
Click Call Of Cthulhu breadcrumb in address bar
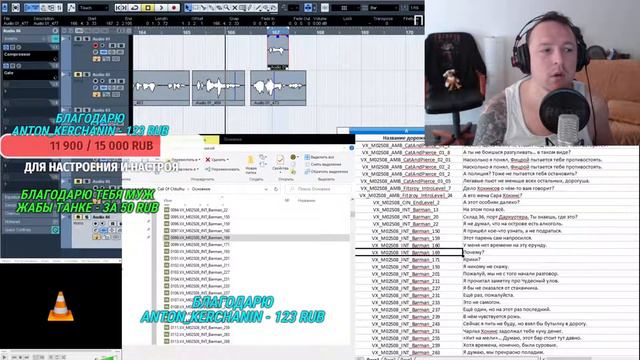pos(171,189)
